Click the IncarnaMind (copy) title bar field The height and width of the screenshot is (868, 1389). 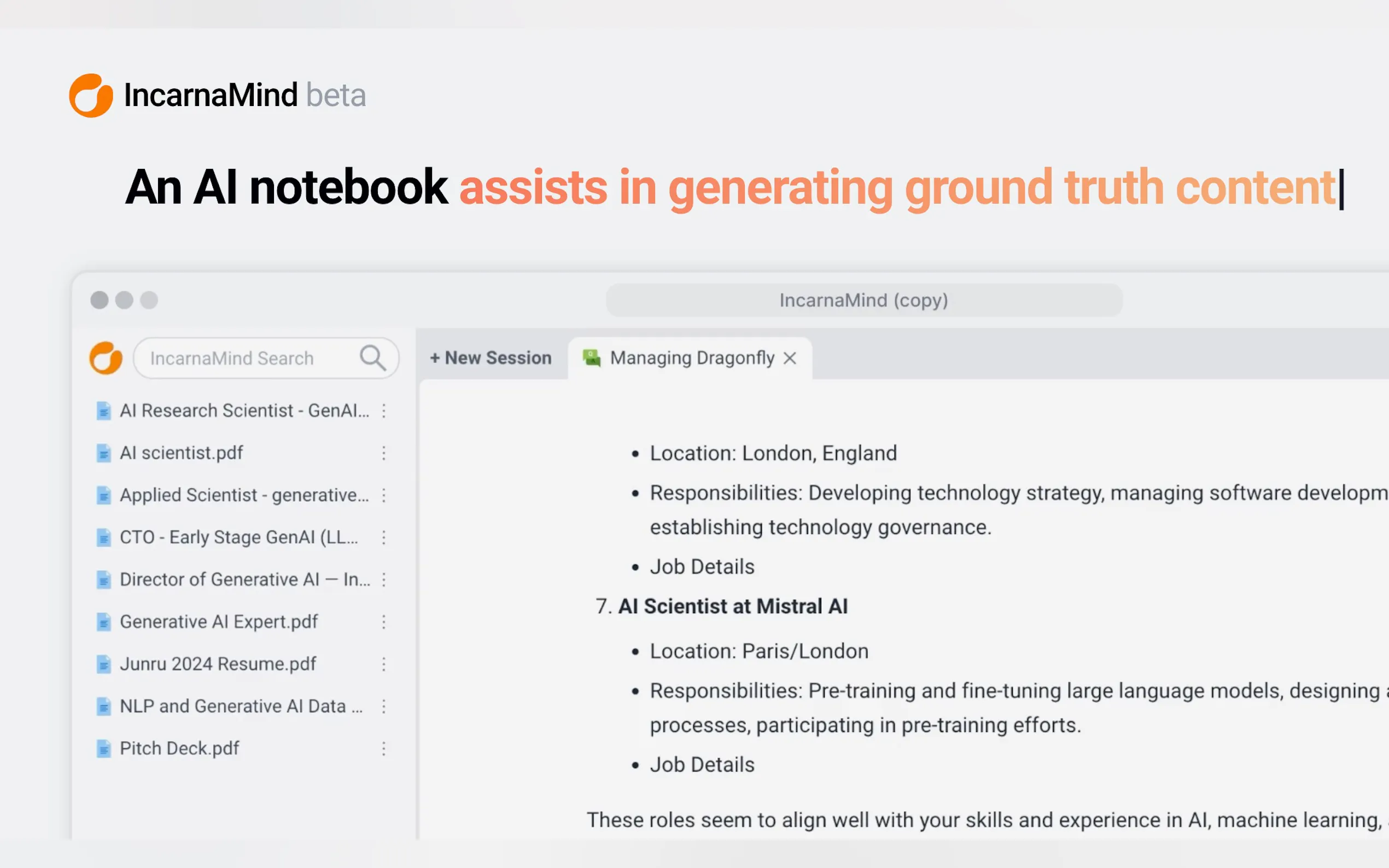click(863, 300)
